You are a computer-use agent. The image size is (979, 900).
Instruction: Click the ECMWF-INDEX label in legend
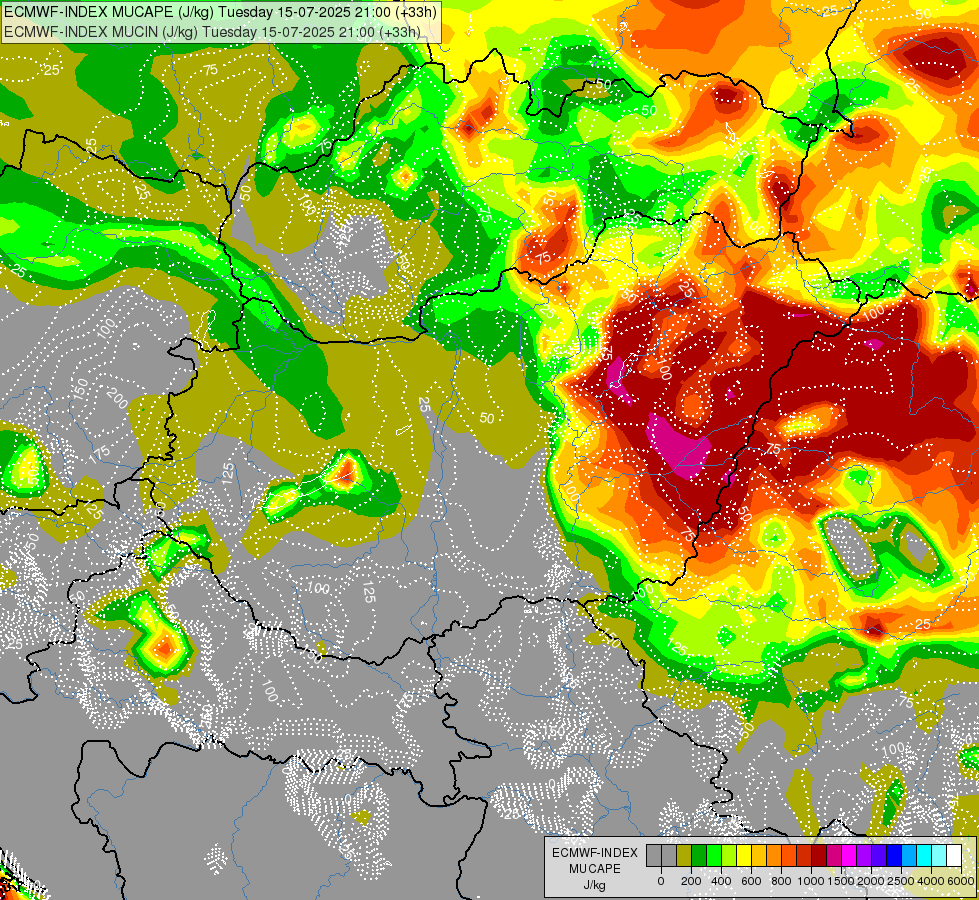(x=595, y=853)
